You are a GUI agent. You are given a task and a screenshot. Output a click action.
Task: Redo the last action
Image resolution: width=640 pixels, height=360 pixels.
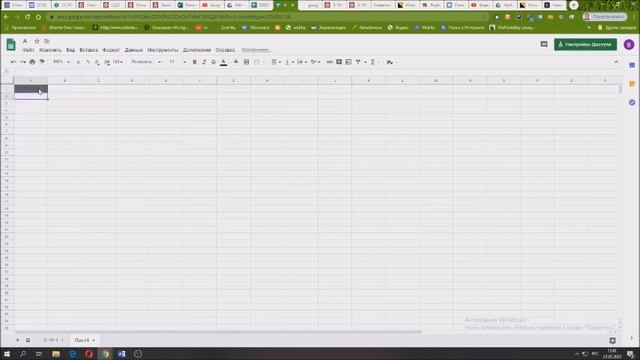coord(23,62)
